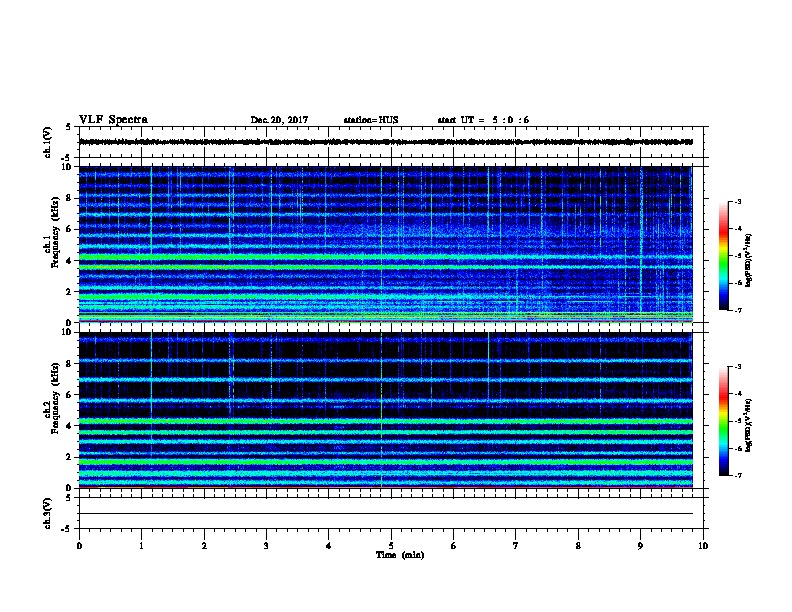Click the ch.1 voltage waveform trace
Viewport: 792px width, 612px height.
coord(386,142)
